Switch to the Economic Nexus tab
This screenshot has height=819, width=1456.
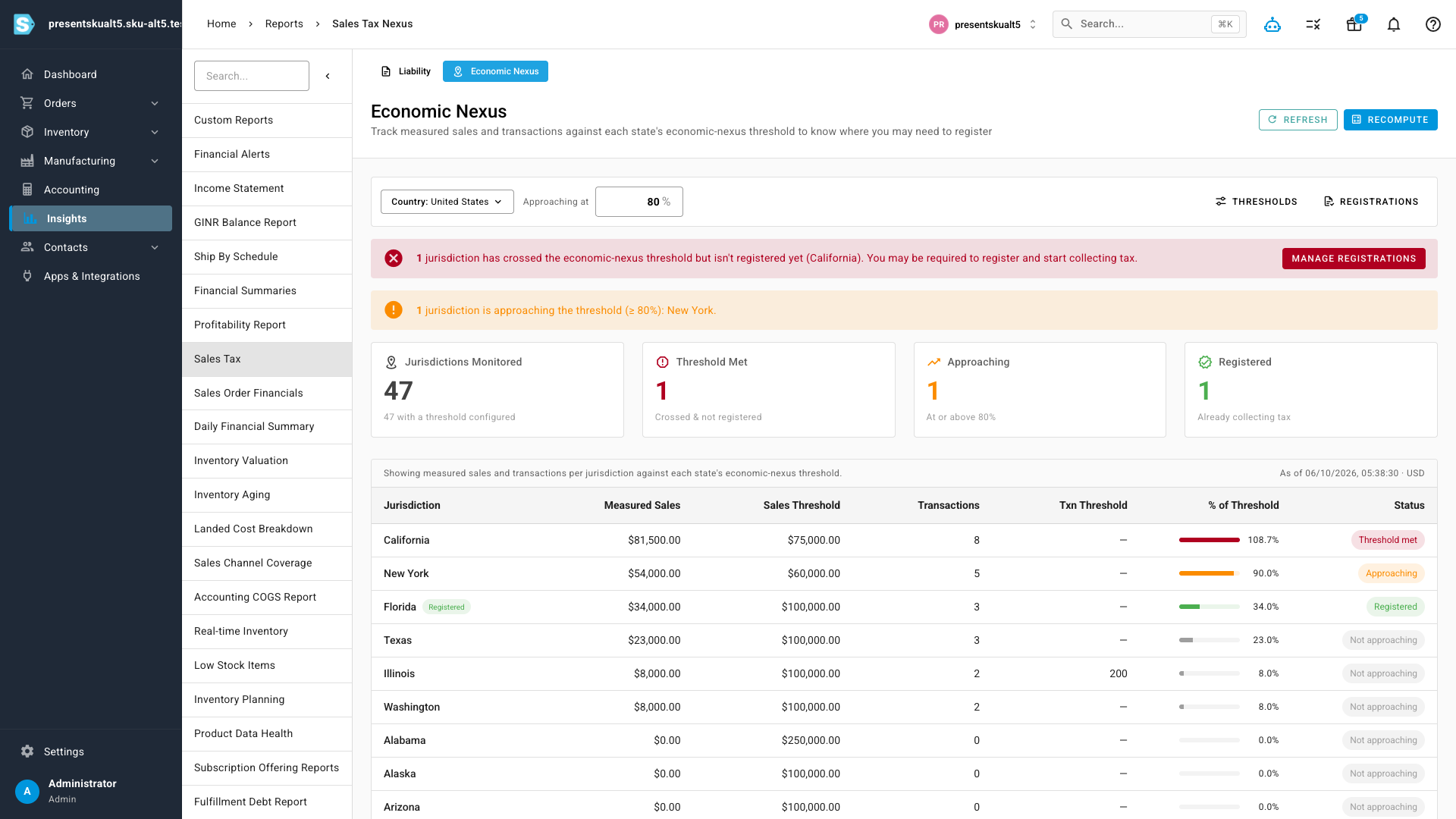click(495, 71)
